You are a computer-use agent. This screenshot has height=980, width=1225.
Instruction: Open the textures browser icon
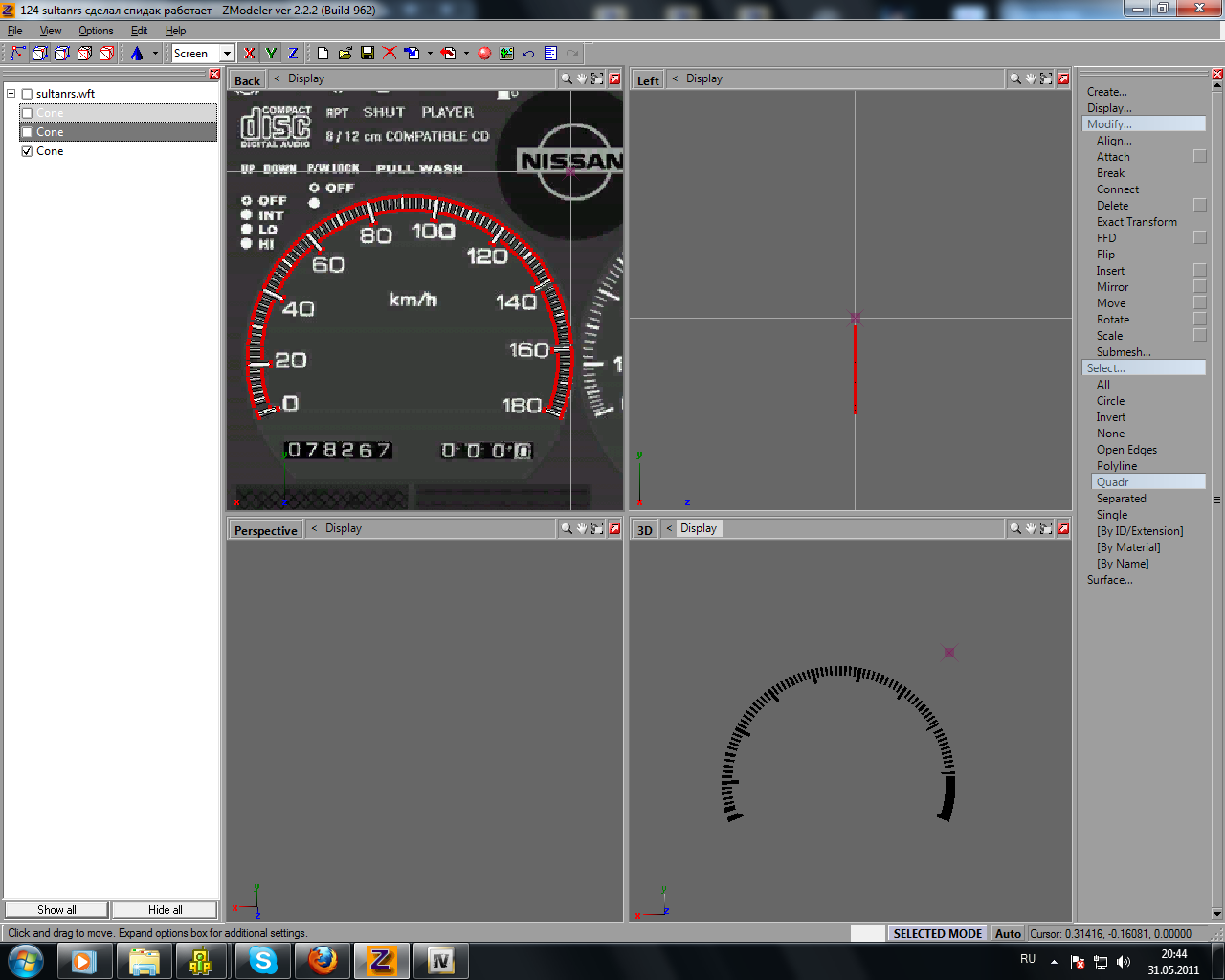[x=506, y=54]
